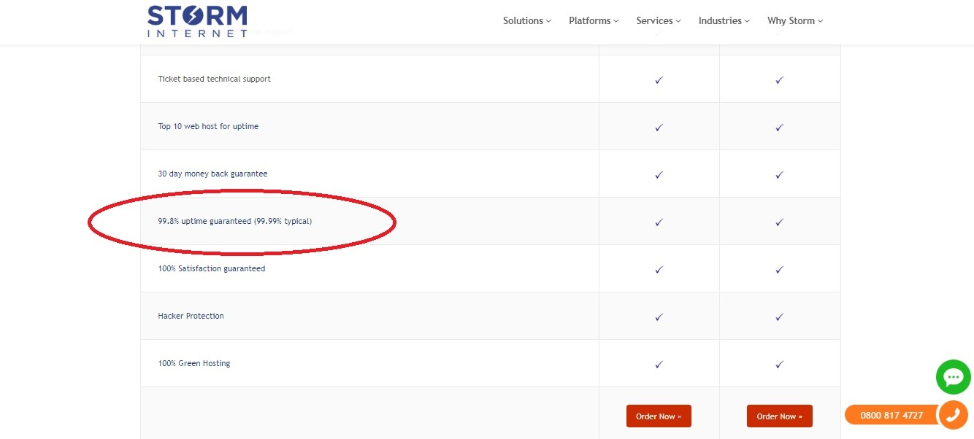
Task: Select 'Top 10 web host for uptime' text
Action: point(208,126)
